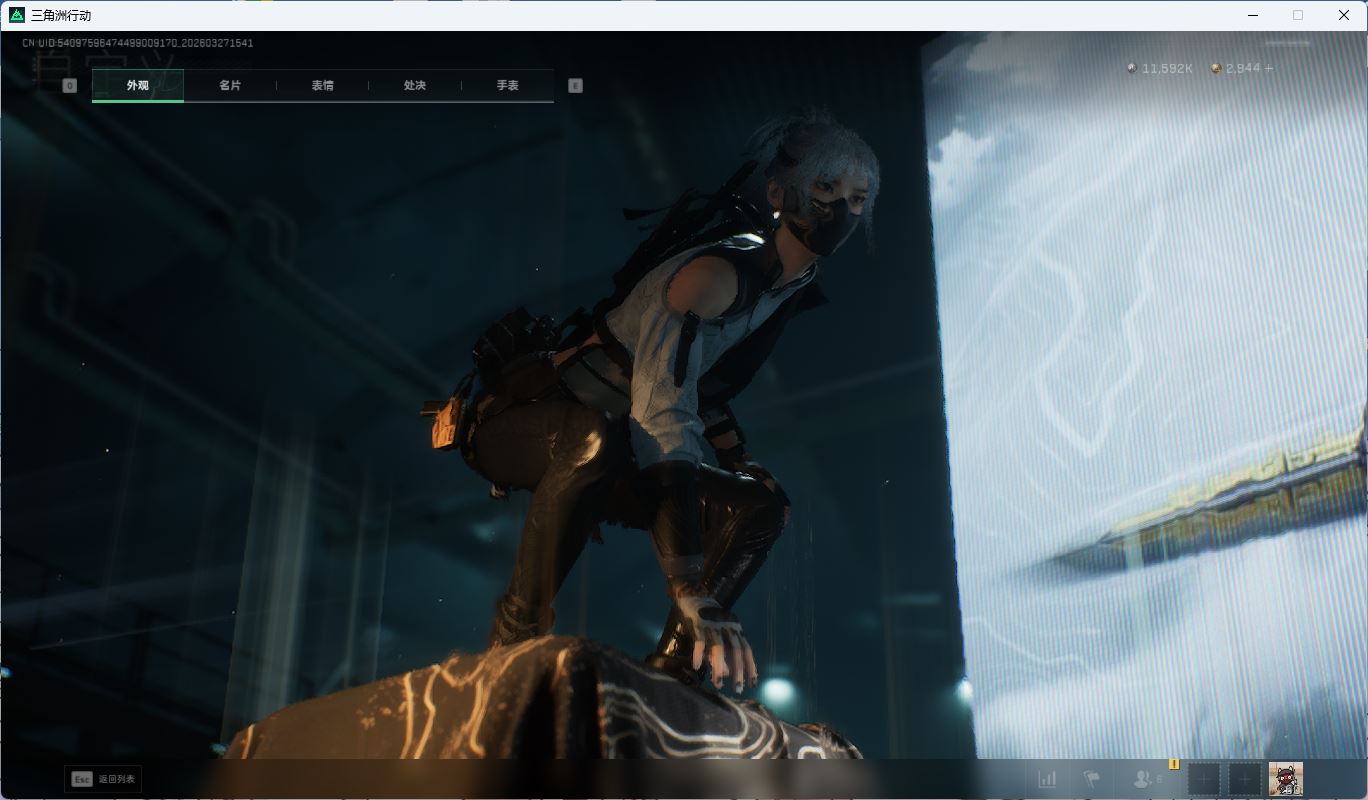Open the 手表 tab

tap(507, 86)
